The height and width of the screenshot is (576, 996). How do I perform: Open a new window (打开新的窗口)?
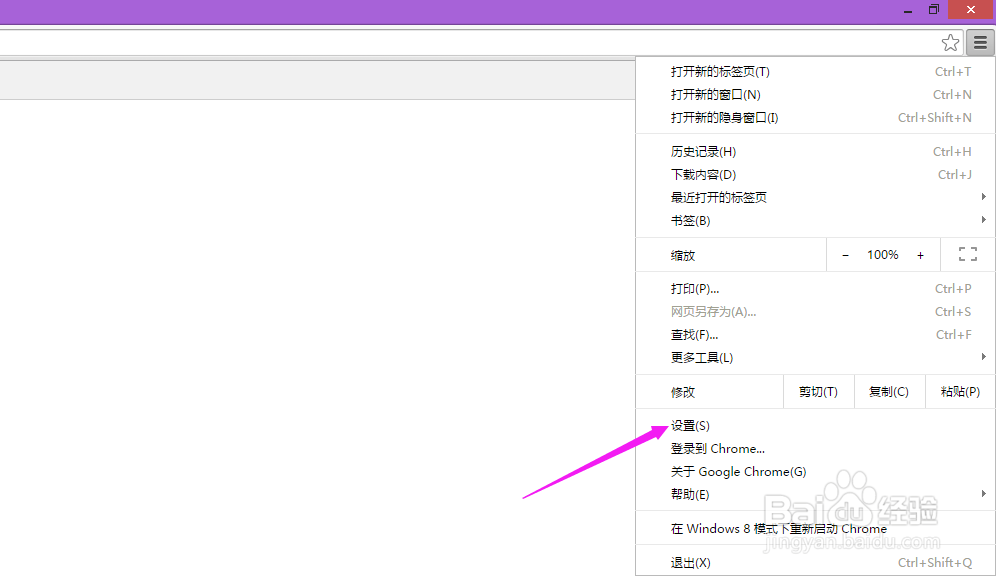click(815, 95)
